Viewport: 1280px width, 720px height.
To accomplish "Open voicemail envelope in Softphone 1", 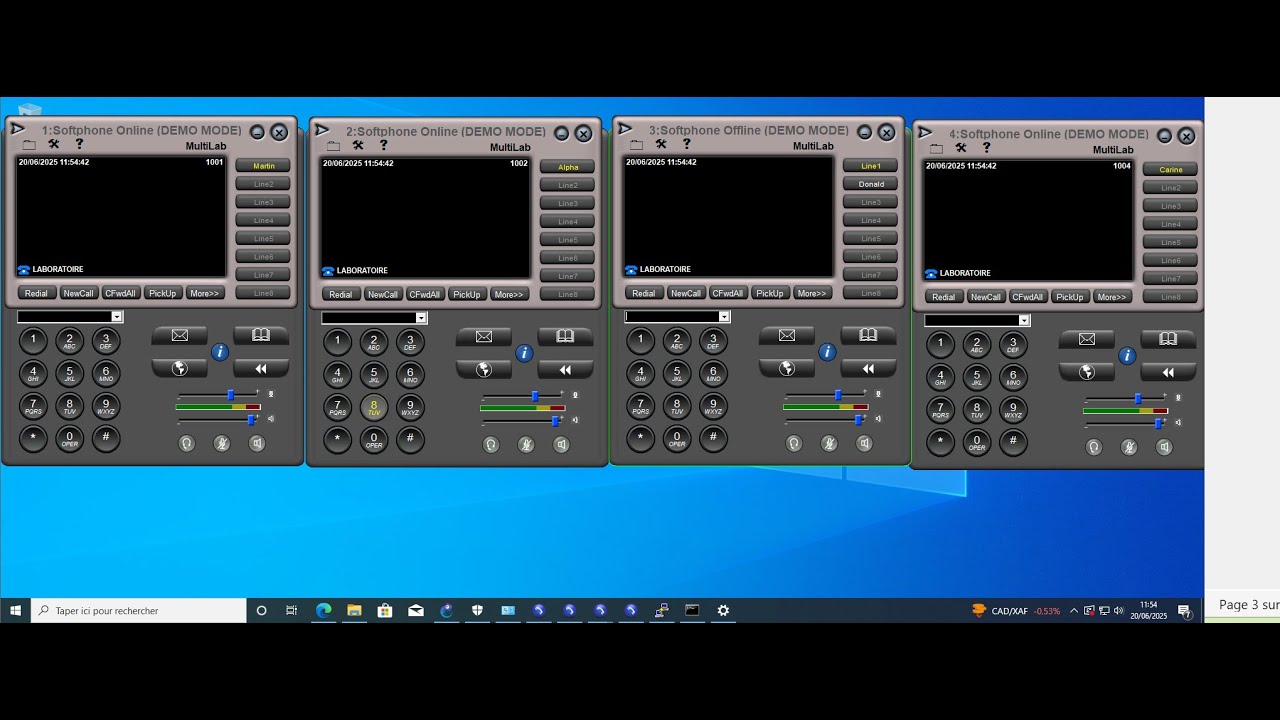I will pos(180,336).
